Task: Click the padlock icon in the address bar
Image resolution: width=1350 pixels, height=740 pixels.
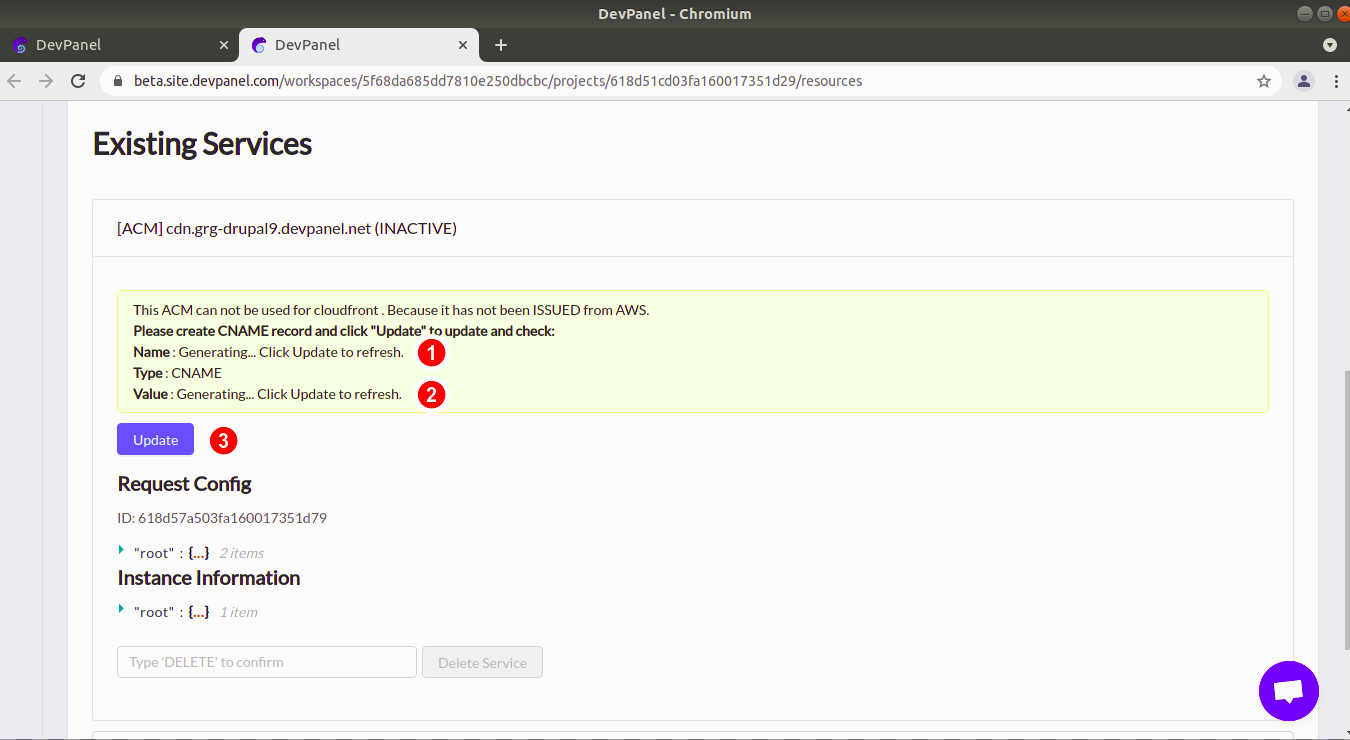Action: [x=117, y=81]
